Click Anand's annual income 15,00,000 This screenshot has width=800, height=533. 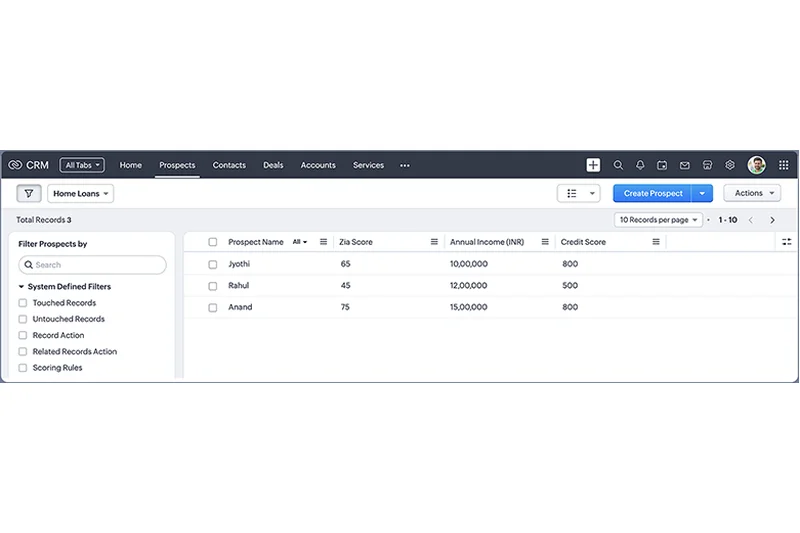point(468,307)
